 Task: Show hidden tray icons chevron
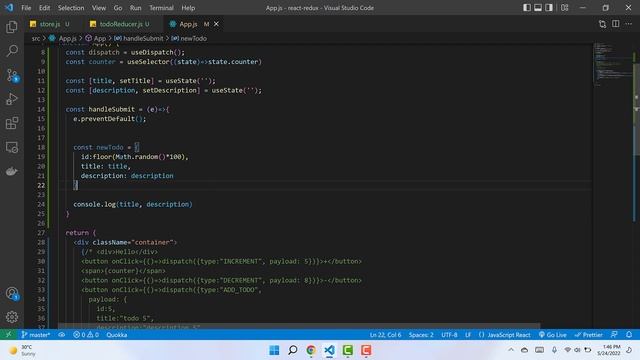tap(511, 350)
